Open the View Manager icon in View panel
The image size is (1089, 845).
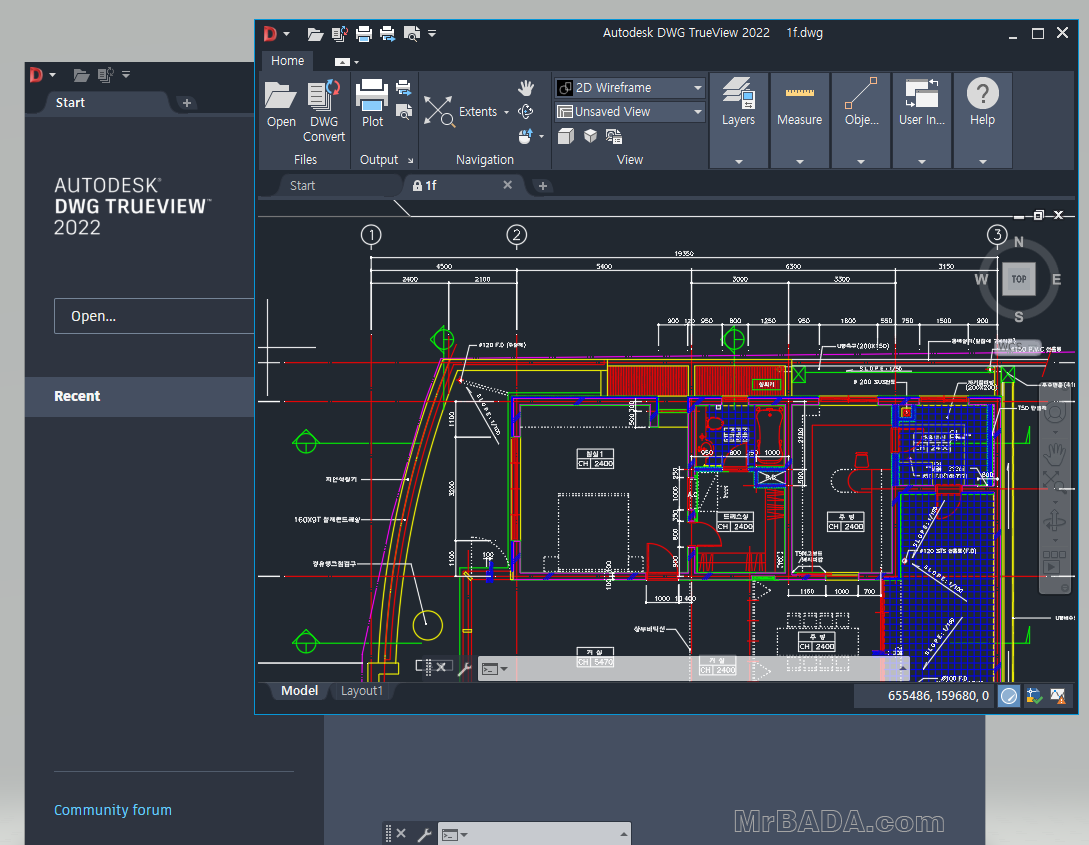pos(614,136)
